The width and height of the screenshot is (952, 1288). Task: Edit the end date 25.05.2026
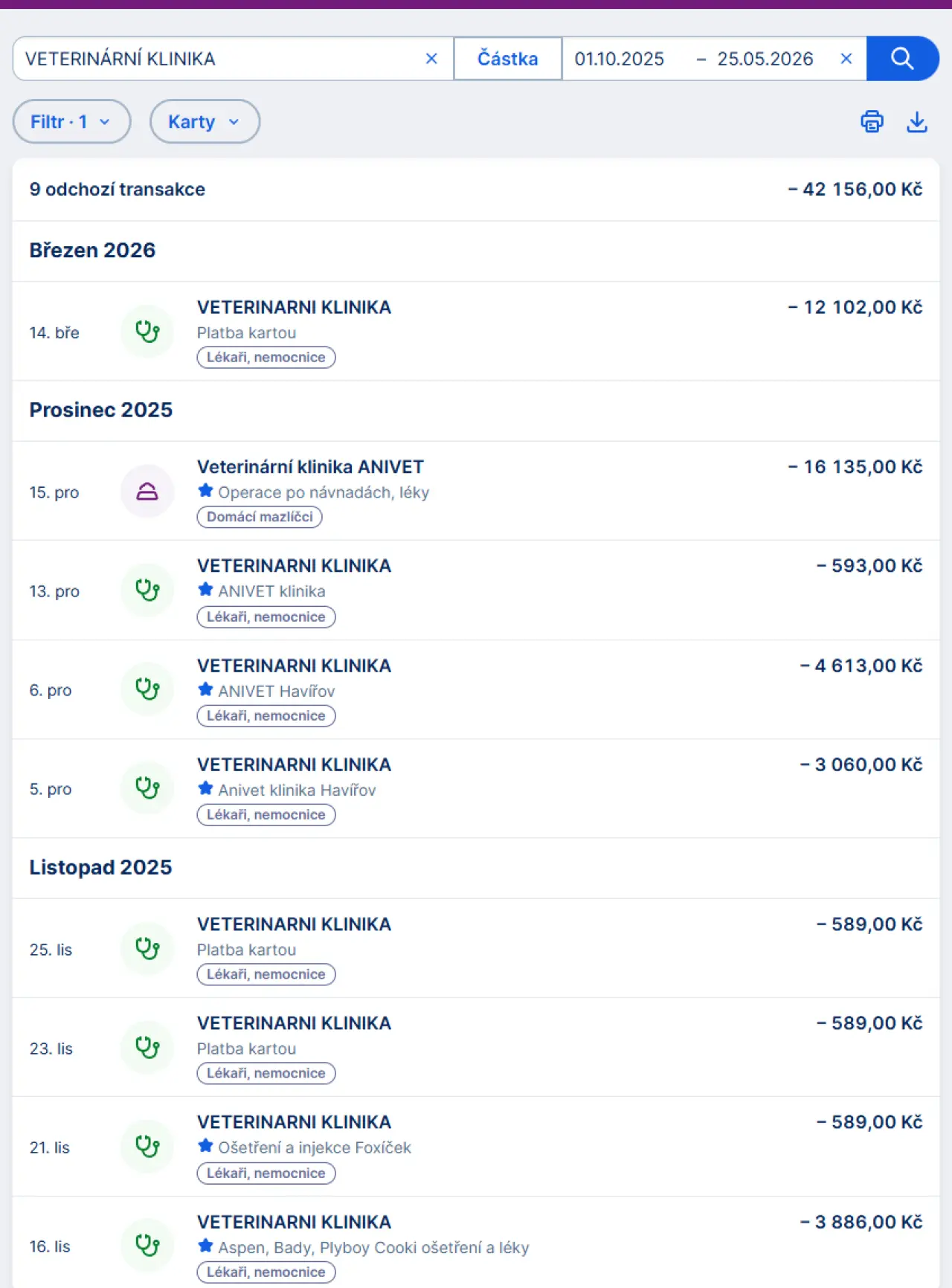click(765, 59)
